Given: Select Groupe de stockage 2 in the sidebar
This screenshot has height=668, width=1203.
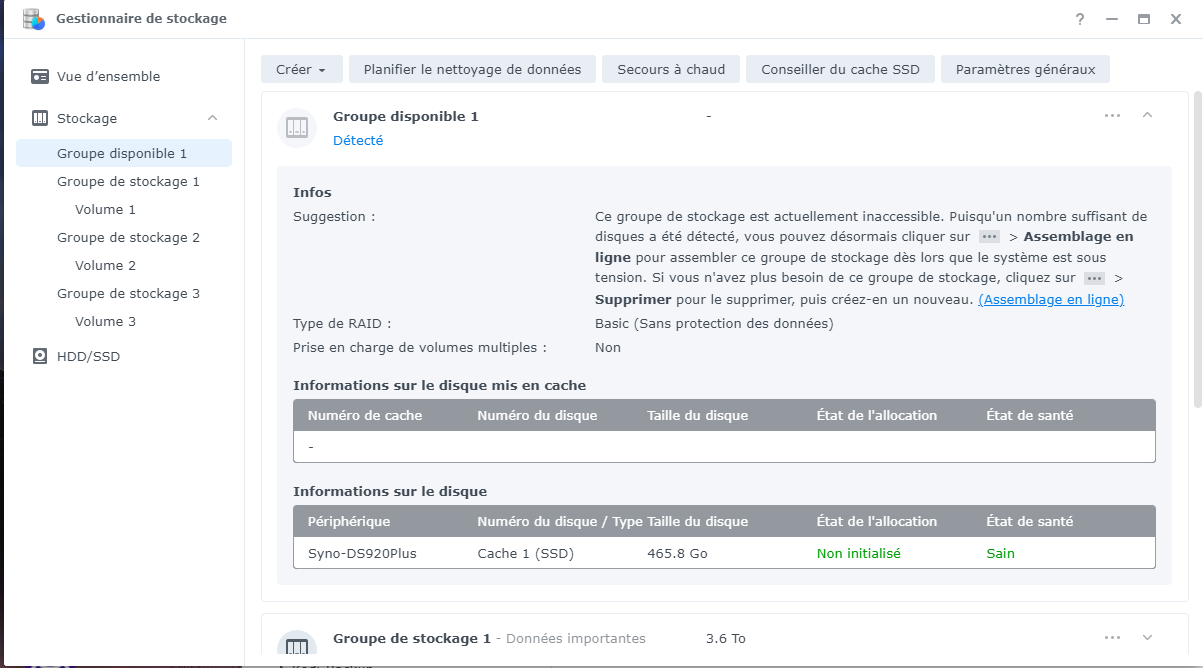Looking at the screenshot, I should [128, 238].
